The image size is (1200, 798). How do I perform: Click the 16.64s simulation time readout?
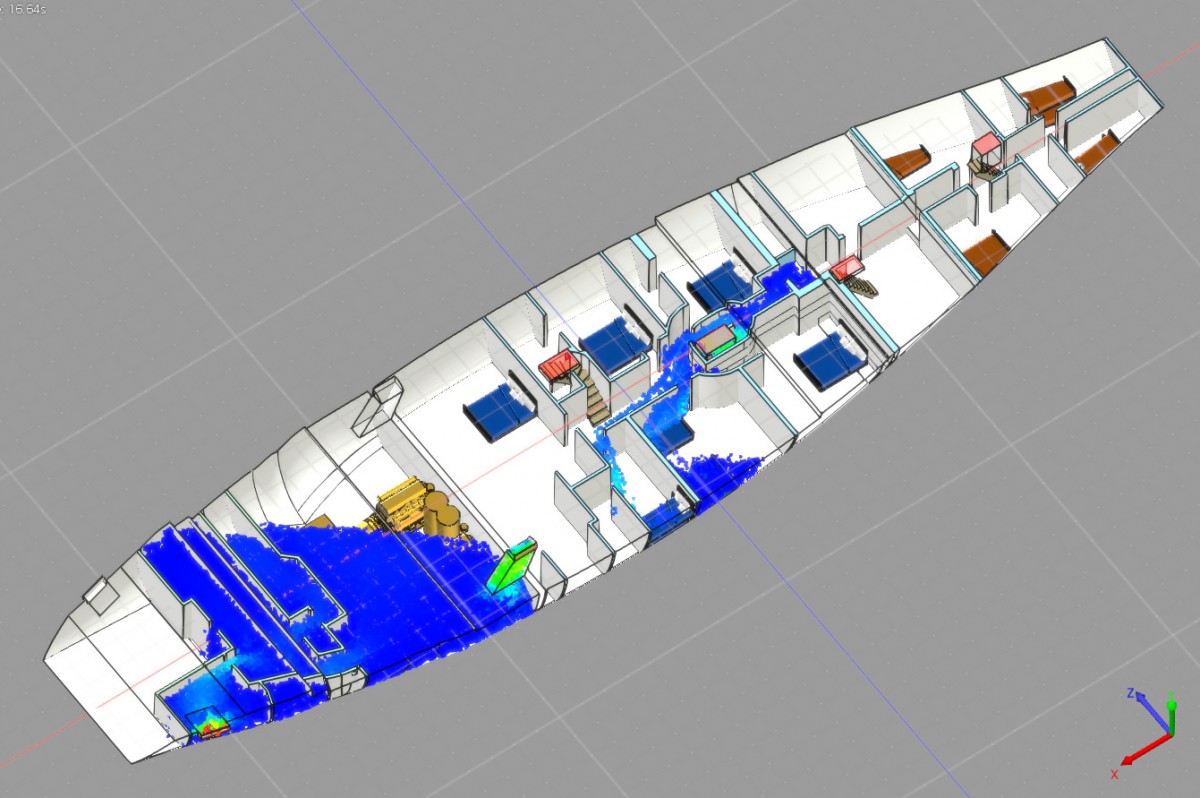(x=30, y=7)
